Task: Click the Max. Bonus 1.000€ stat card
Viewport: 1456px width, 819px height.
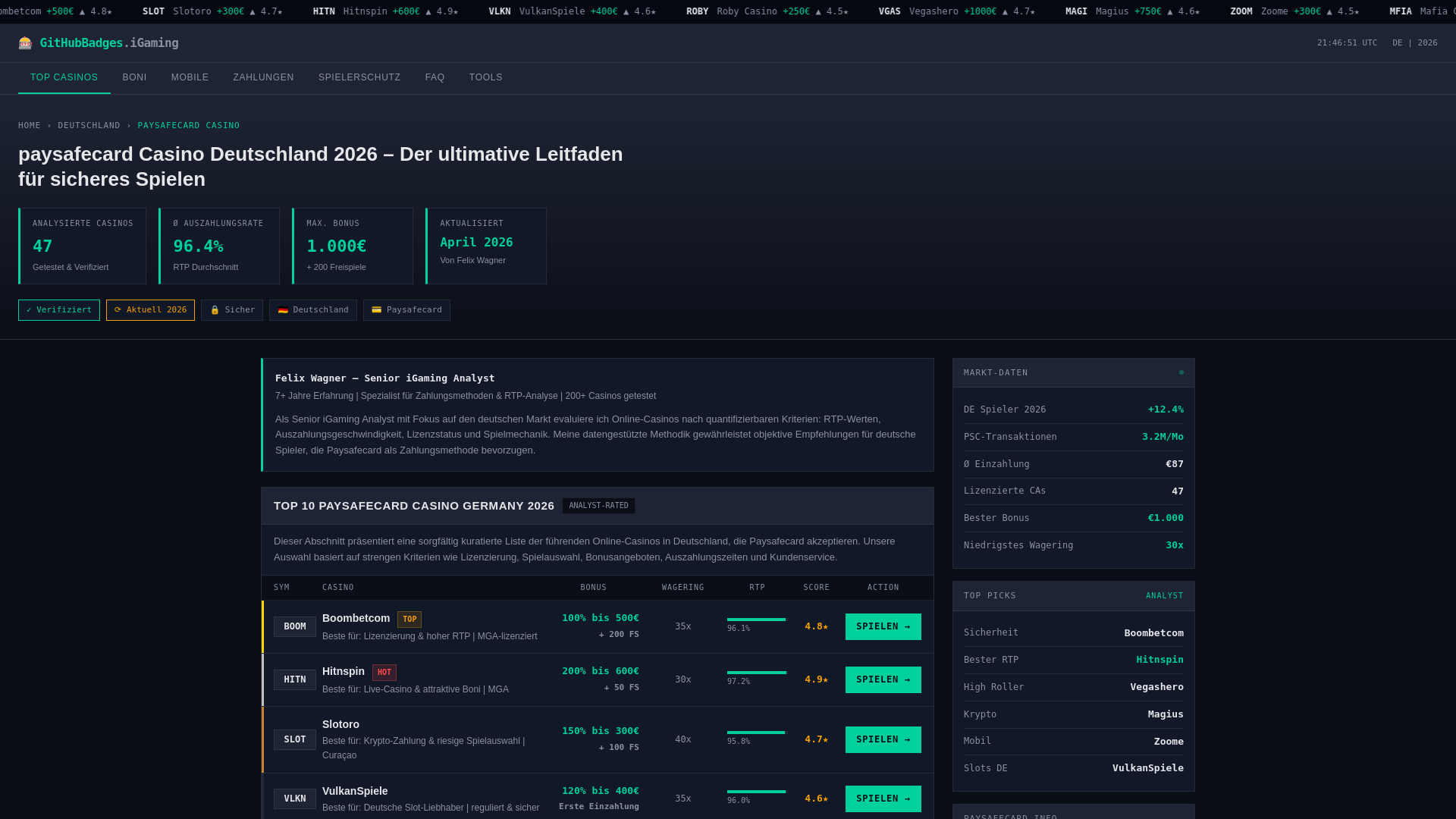Action: click(x=353, y=246)
